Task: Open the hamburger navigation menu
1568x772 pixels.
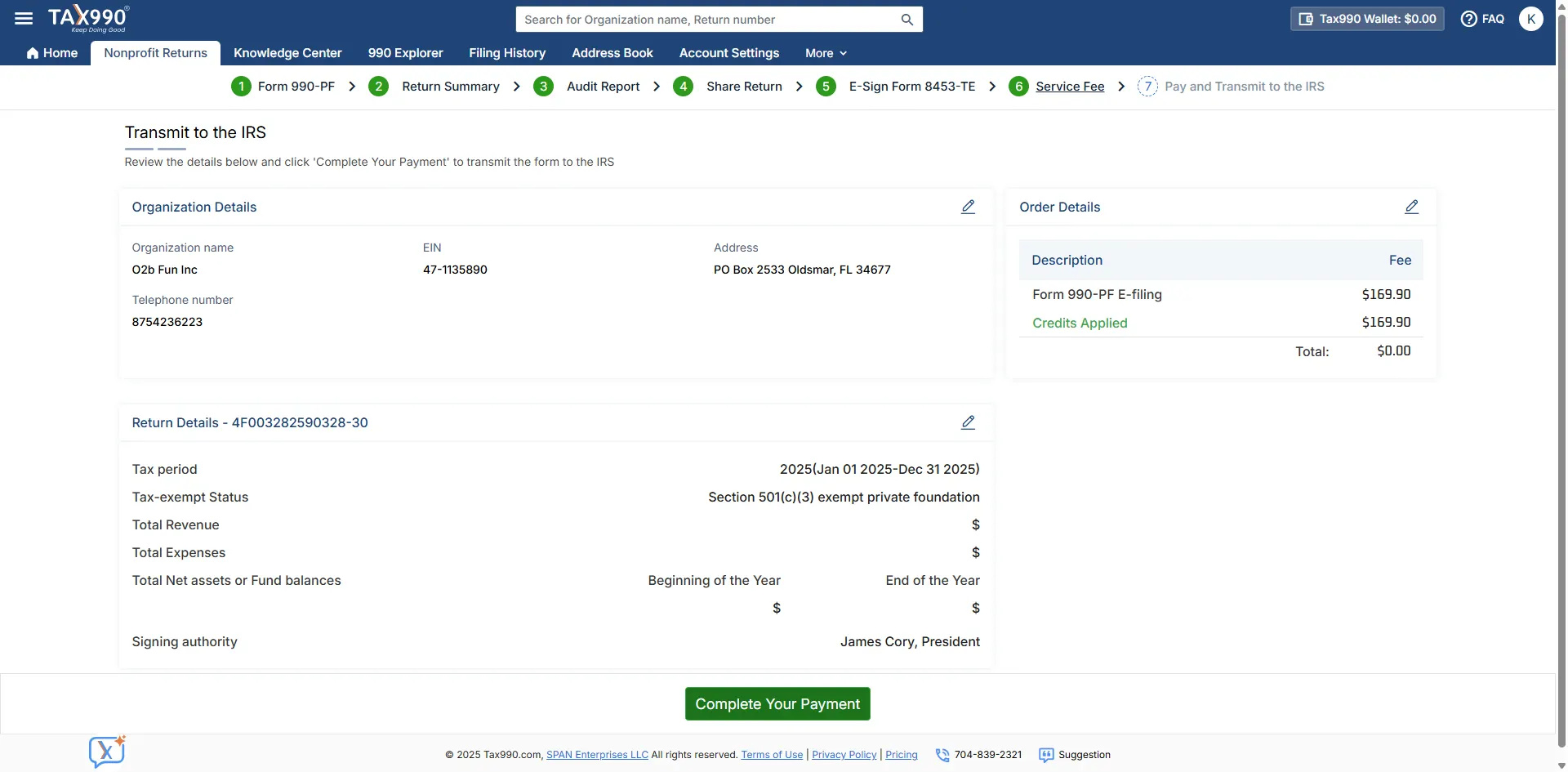Action: click(24, 18)
